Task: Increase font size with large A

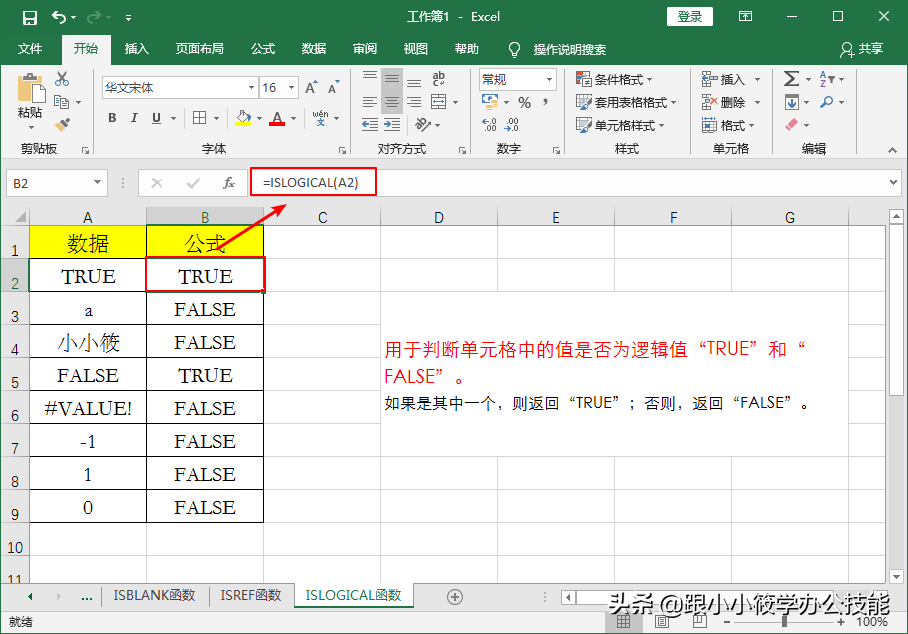Action: (x=311, y=87)
